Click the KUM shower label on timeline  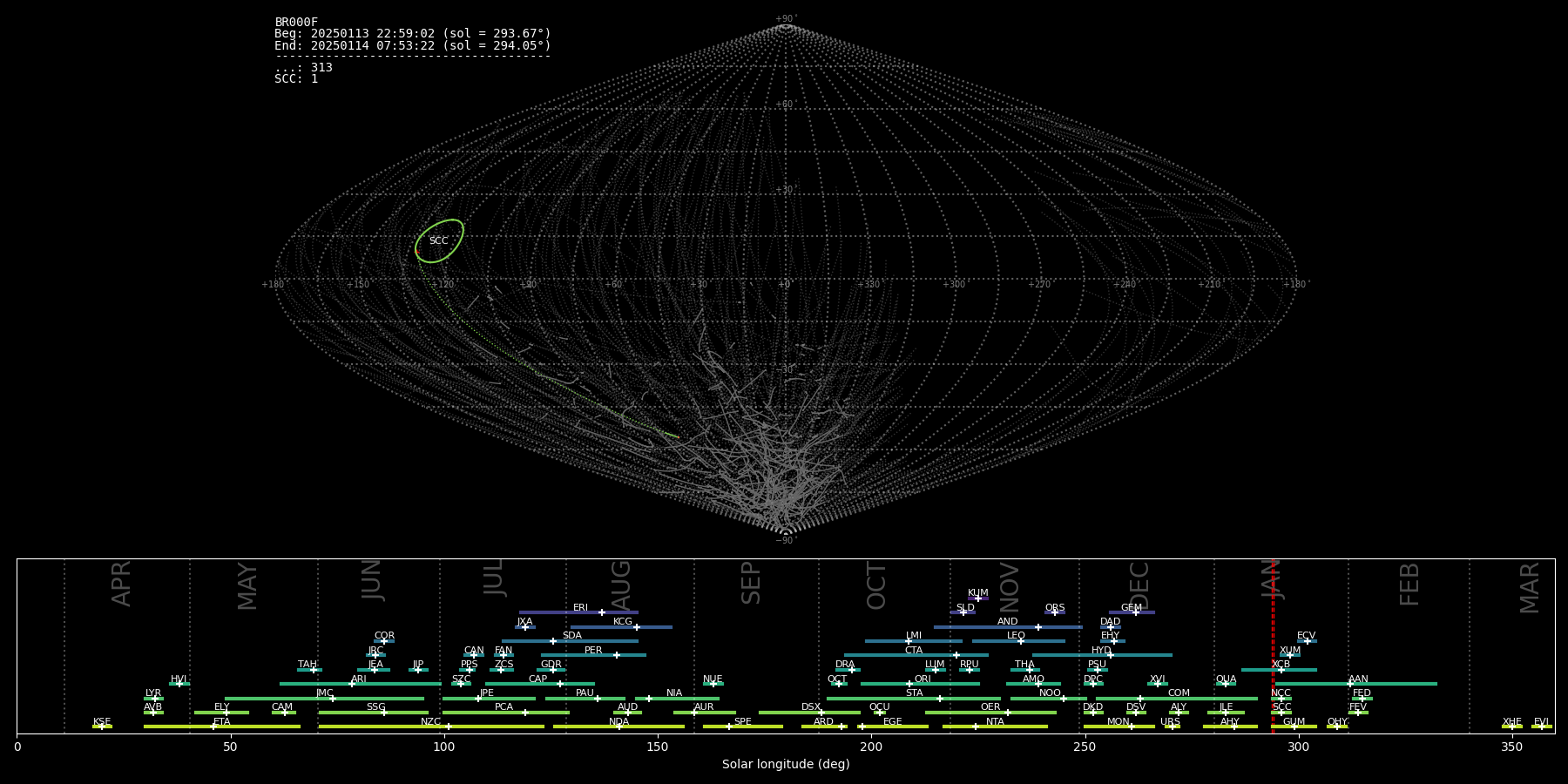click(x=978, y=593)
